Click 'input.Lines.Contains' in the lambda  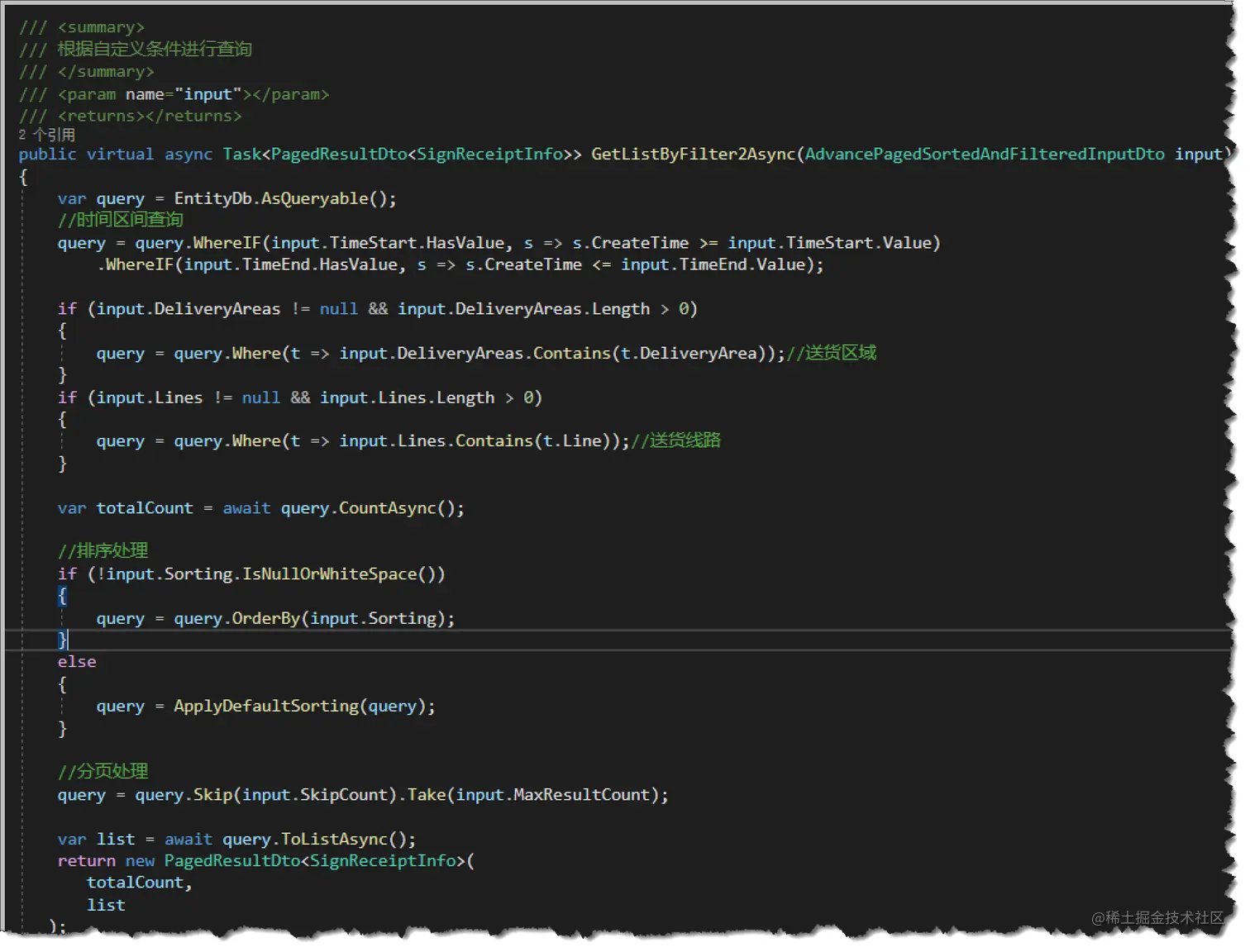[x=436, y=440]
